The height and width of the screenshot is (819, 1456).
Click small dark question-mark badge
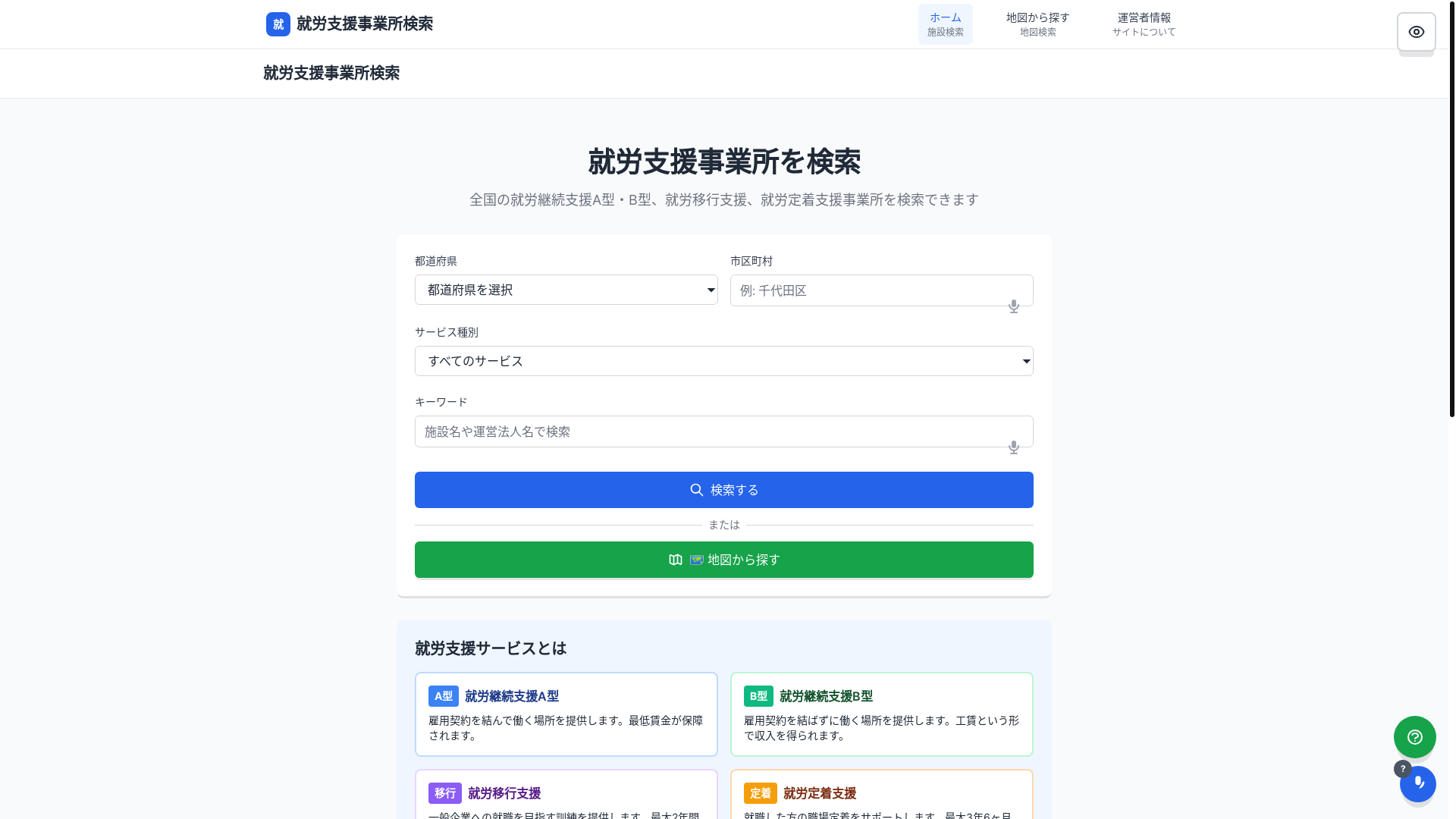[x=1403, y=769]
